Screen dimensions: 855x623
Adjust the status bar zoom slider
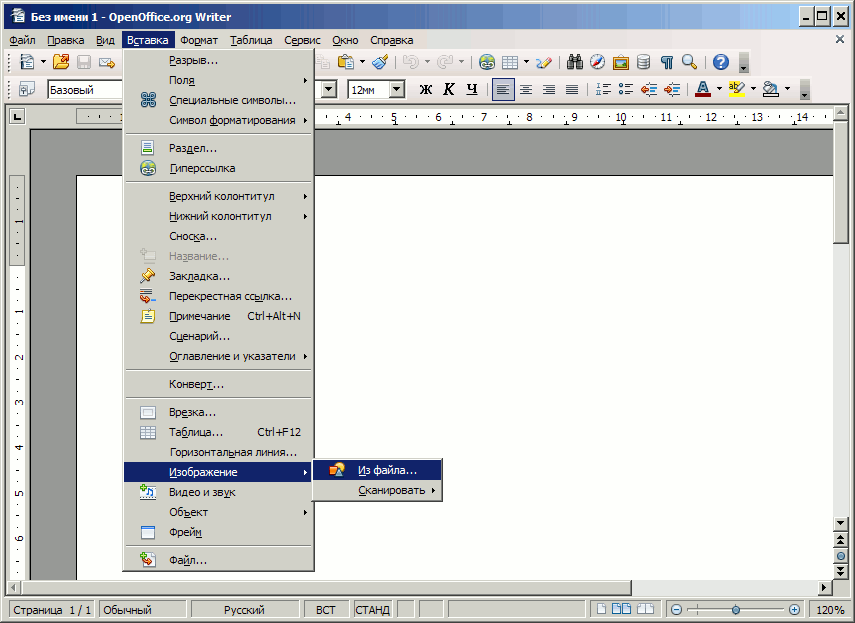click(x=736, y=610)
